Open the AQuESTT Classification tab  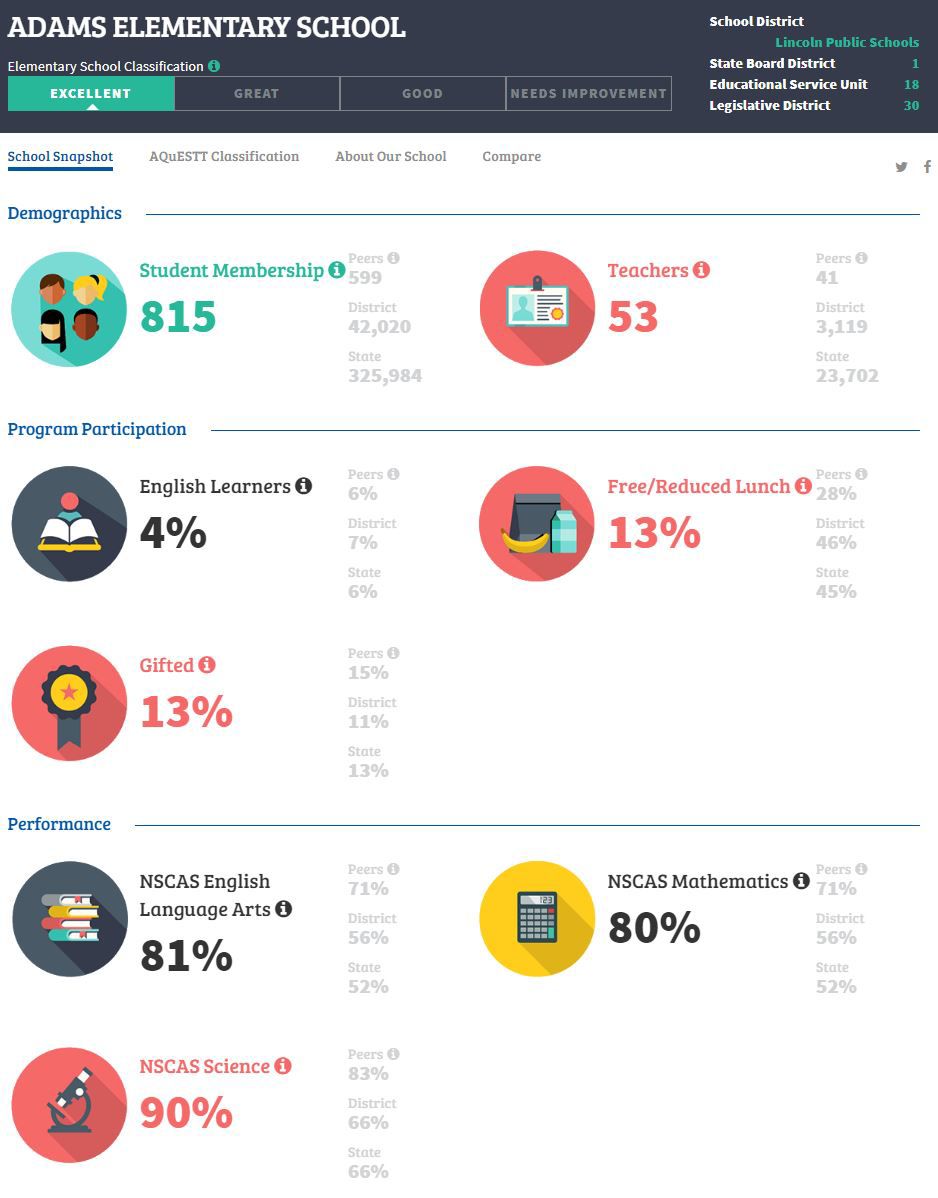224,157
